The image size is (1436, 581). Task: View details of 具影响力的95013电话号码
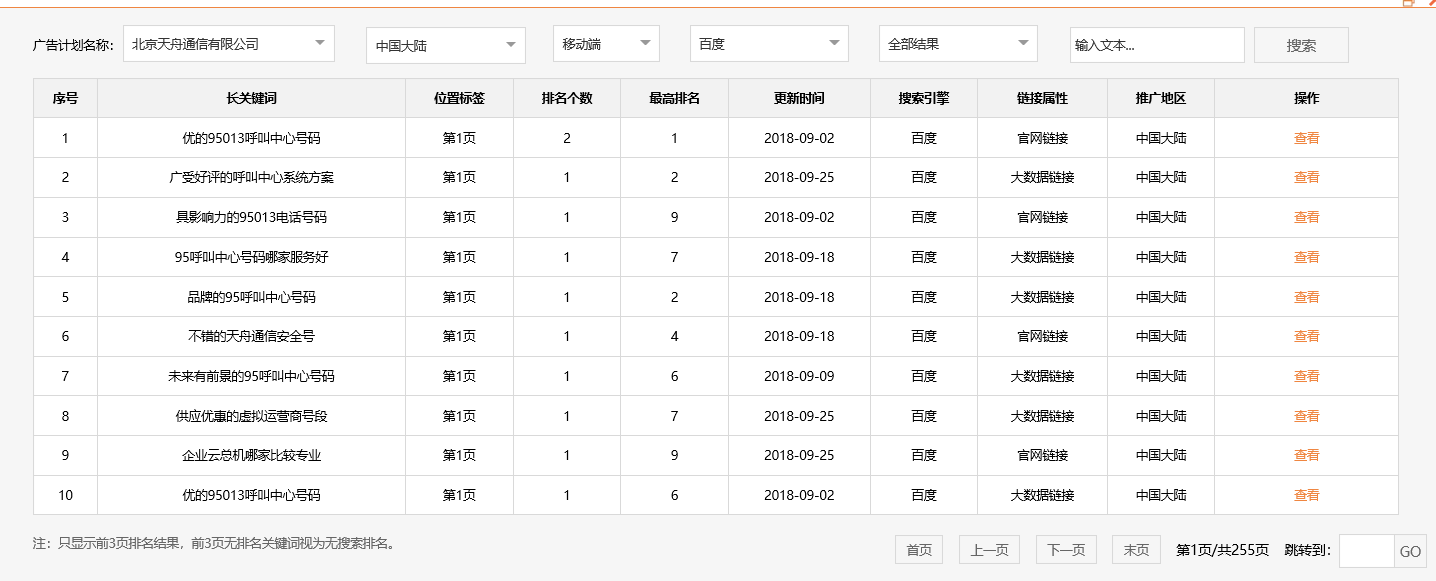(x=1306, y=217)
